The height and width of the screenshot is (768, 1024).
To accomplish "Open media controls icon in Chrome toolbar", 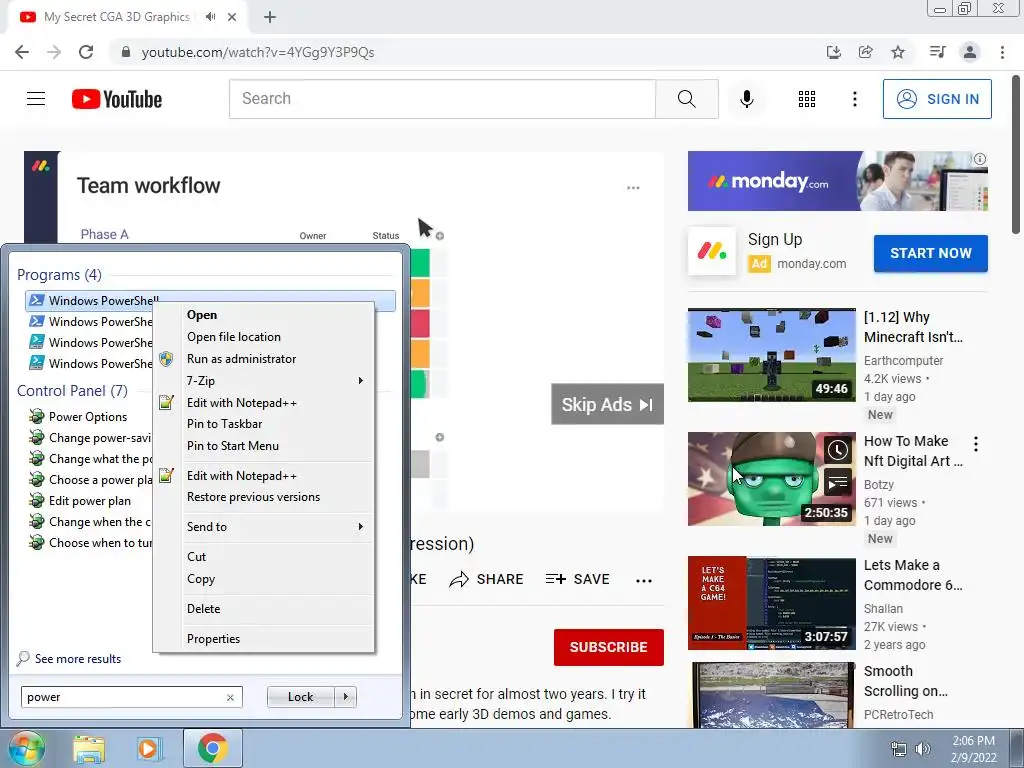I will (938, 52).
